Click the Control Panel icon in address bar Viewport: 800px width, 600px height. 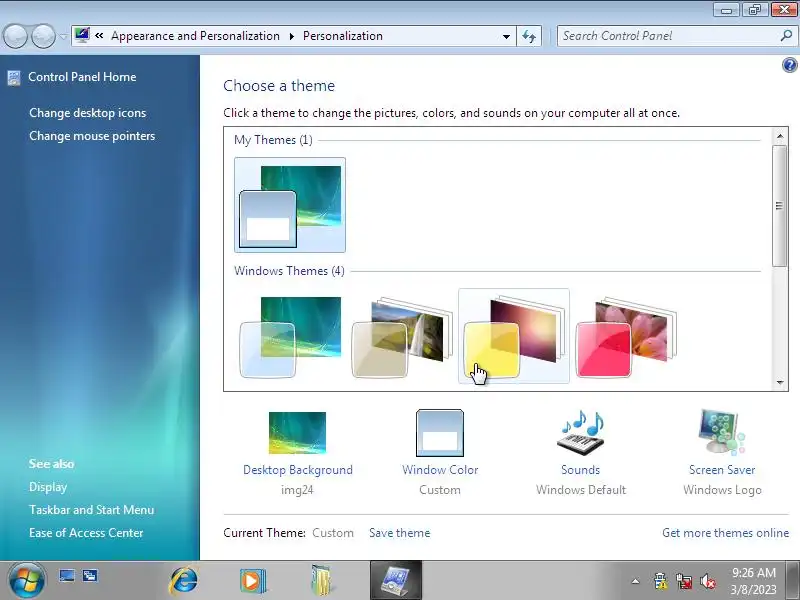(82, 35)
